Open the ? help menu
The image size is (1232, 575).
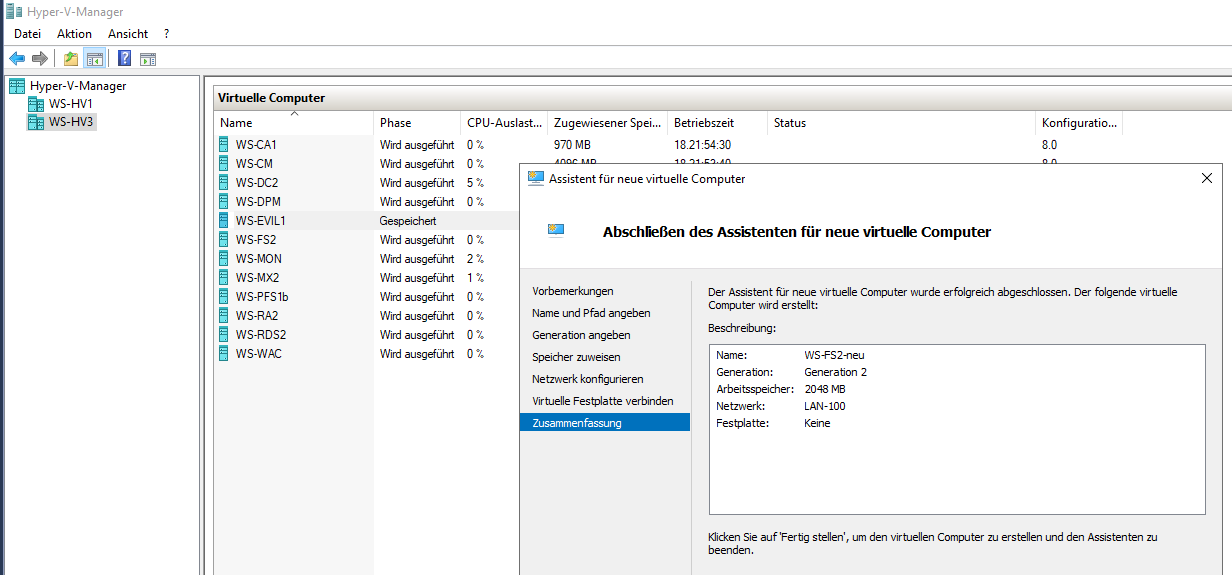click(x=167, y=34)
